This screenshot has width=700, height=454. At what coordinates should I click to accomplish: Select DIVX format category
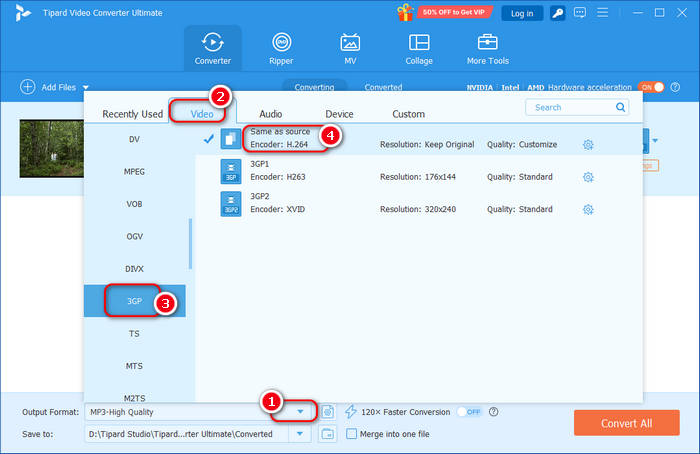pos(134,269)
